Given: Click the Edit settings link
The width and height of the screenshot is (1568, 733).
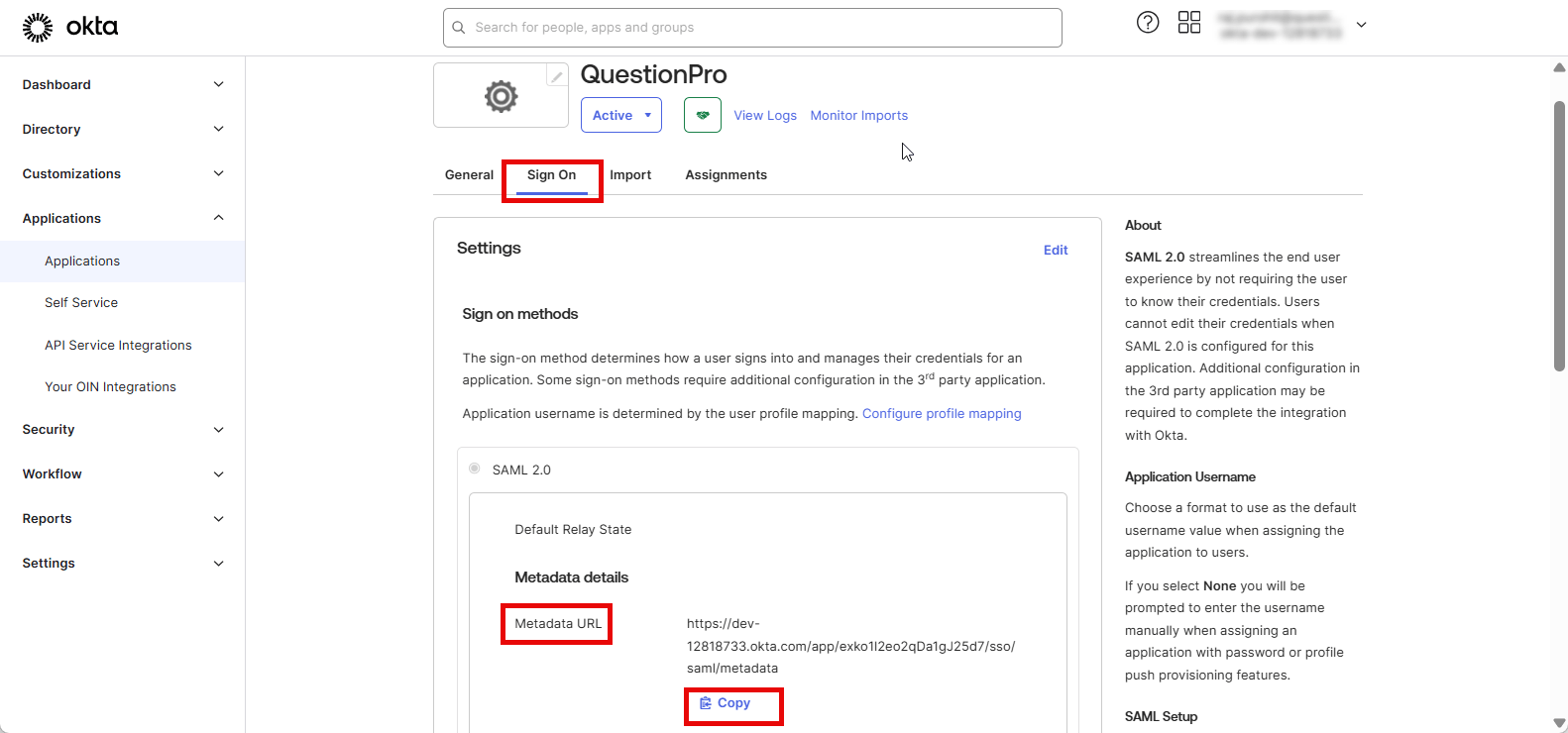Looking at the screenshot, I should pos(1056,251).
